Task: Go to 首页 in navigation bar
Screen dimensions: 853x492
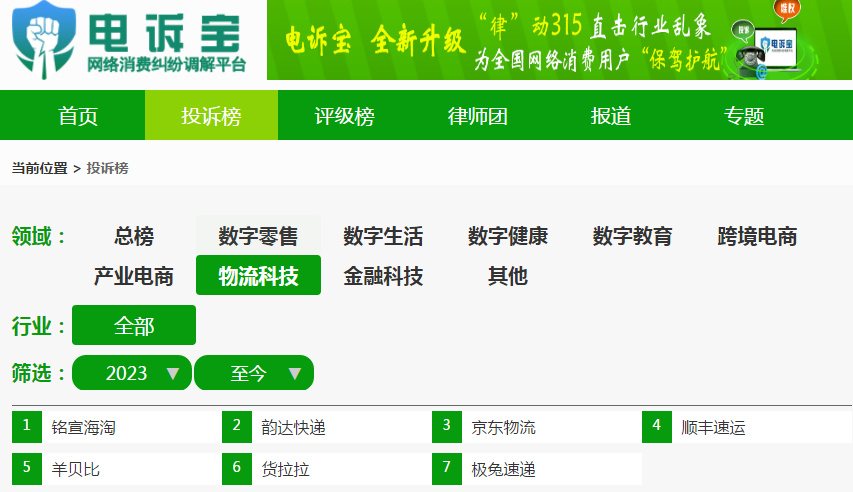Action: 78,116
